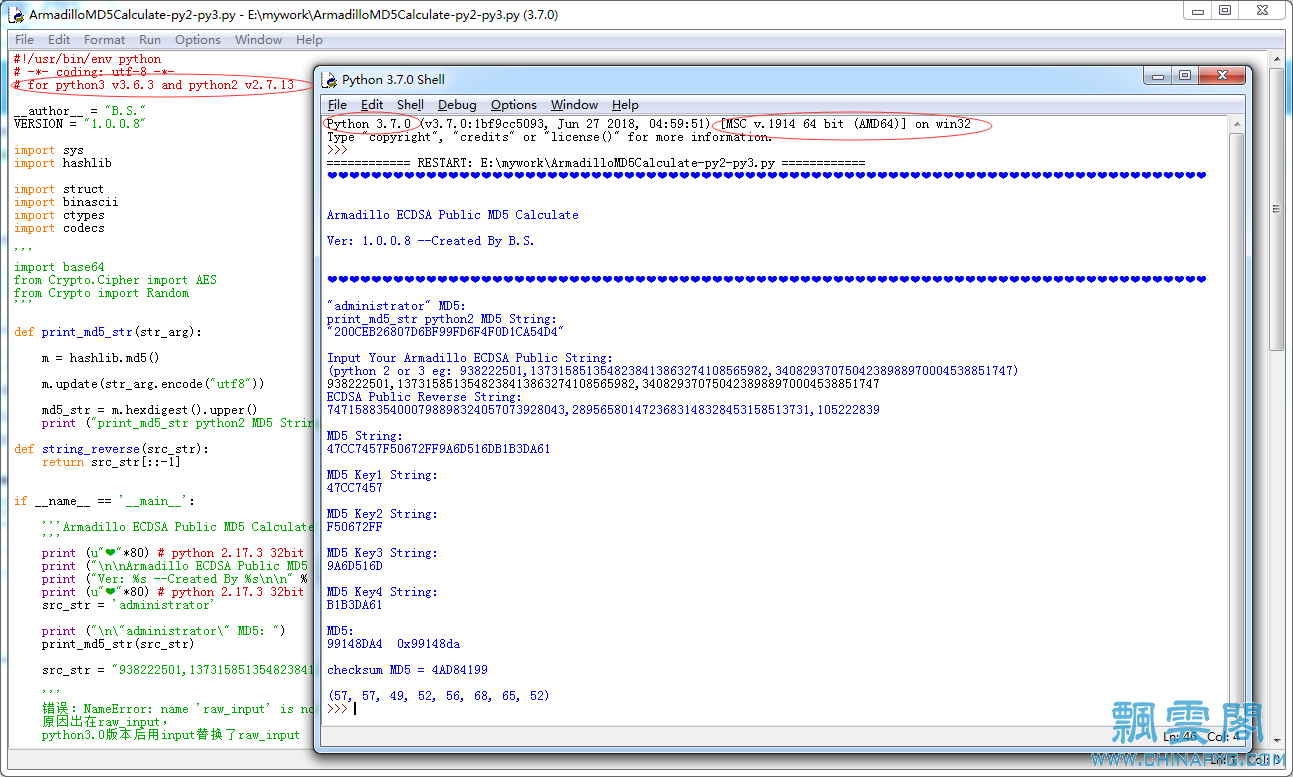Click MD5 string "47CC7457F50672FF9A6D516DB1B3DA61"
1293x777 pixels.
438,449
